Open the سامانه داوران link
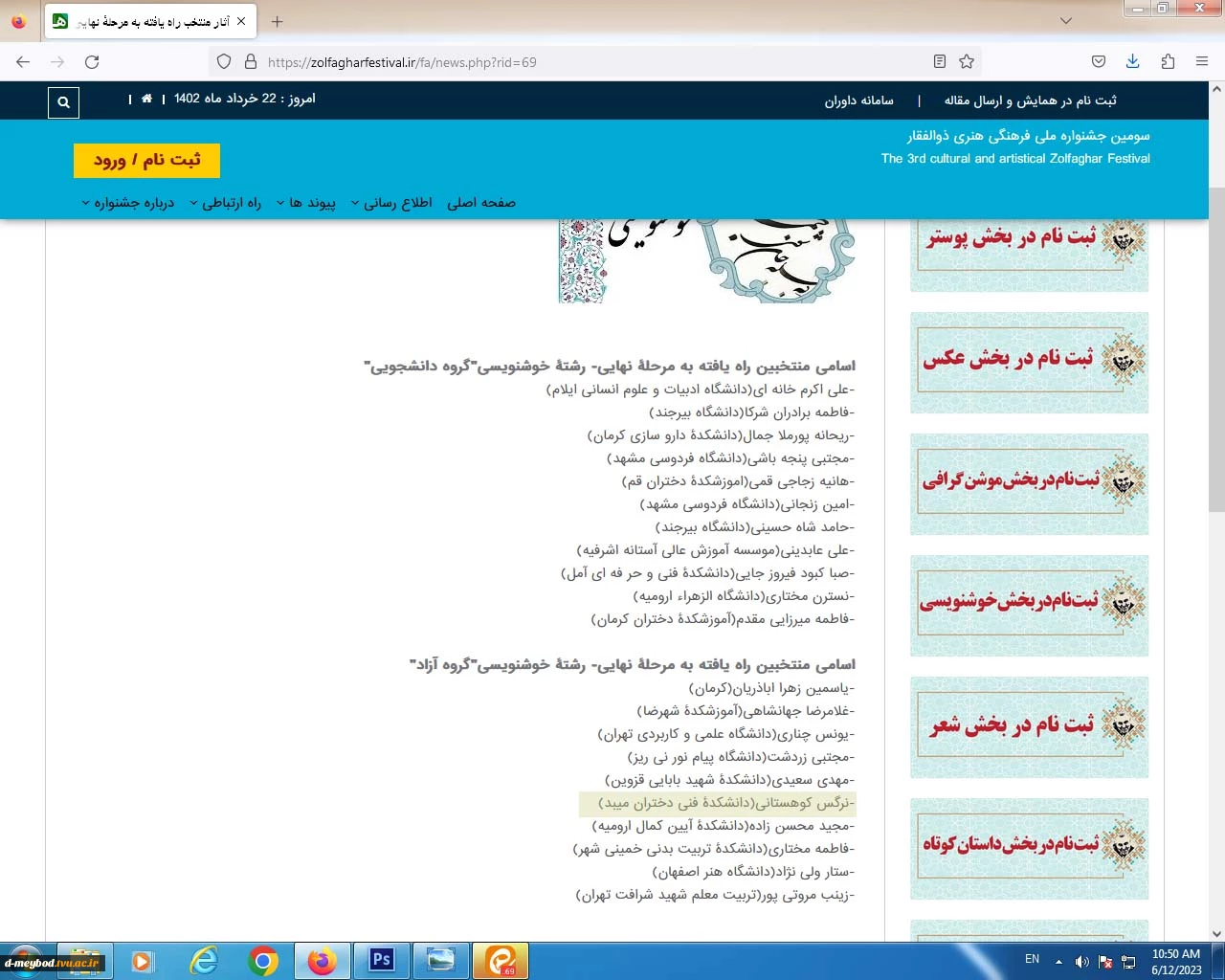The height and width of the screenshot is (980, 1225). point(859,100)
